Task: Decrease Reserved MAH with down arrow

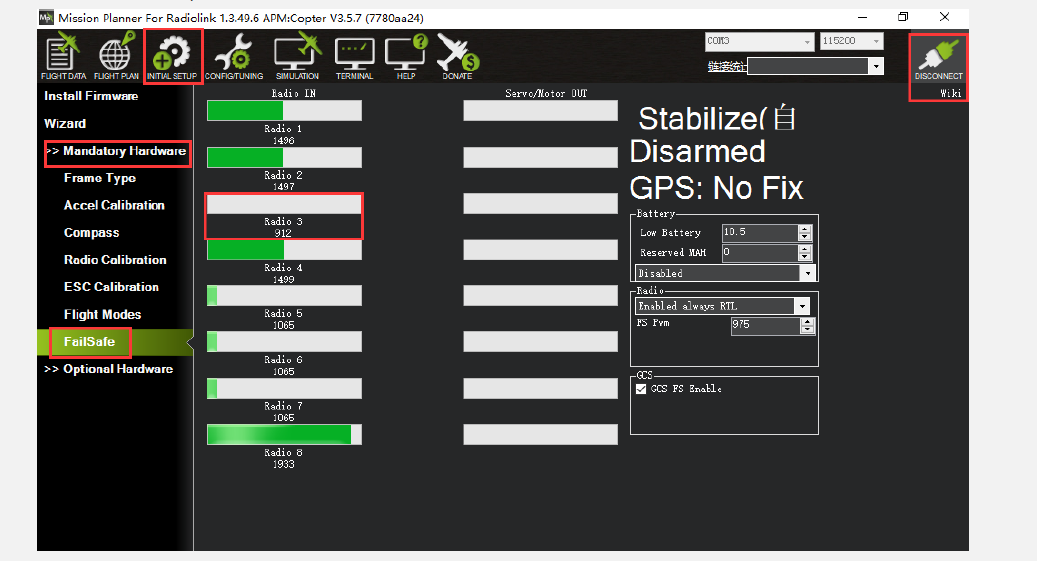Action: [805, 257]
